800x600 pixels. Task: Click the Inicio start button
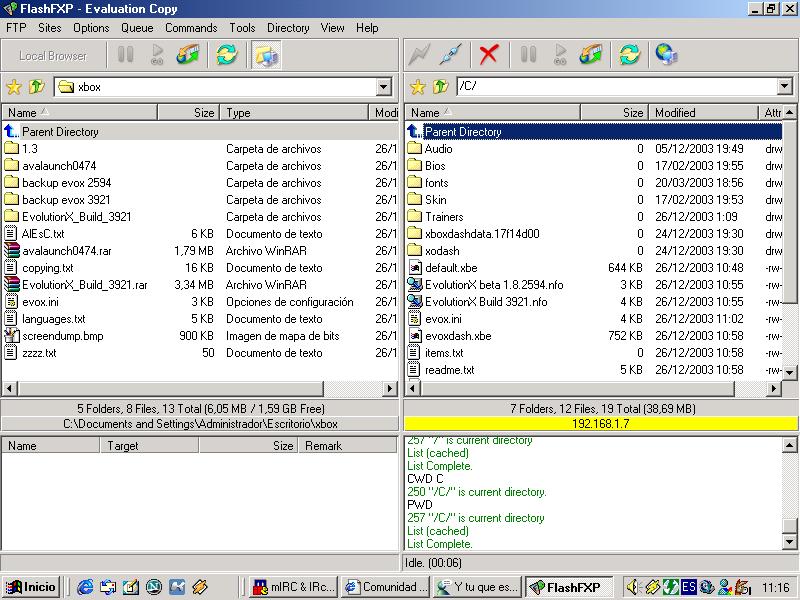click(31, 587)
